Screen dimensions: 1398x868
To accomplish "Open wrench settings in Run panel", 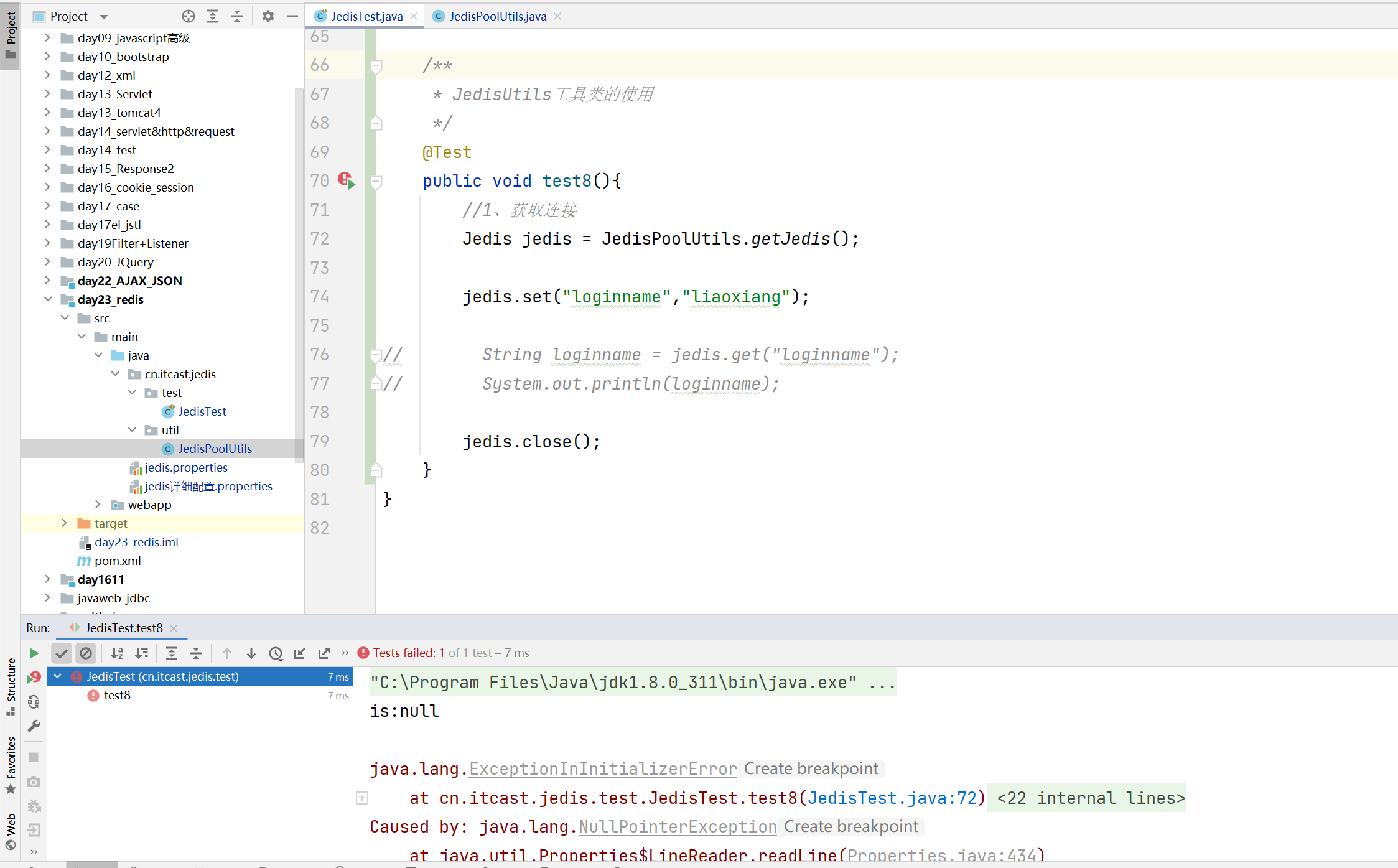I will 34,726.
